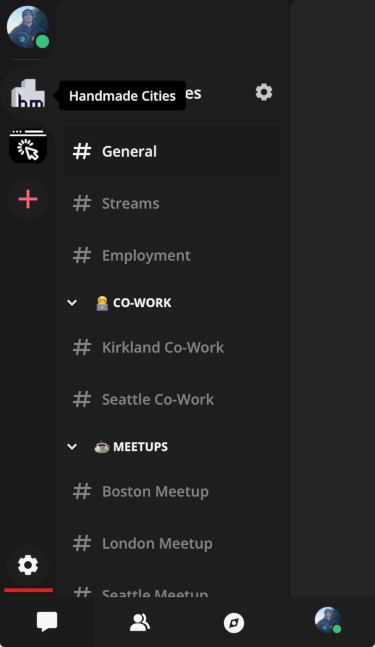Collapse the CO-WORK category
Viewport: 375px width, 647px height.
72,303
